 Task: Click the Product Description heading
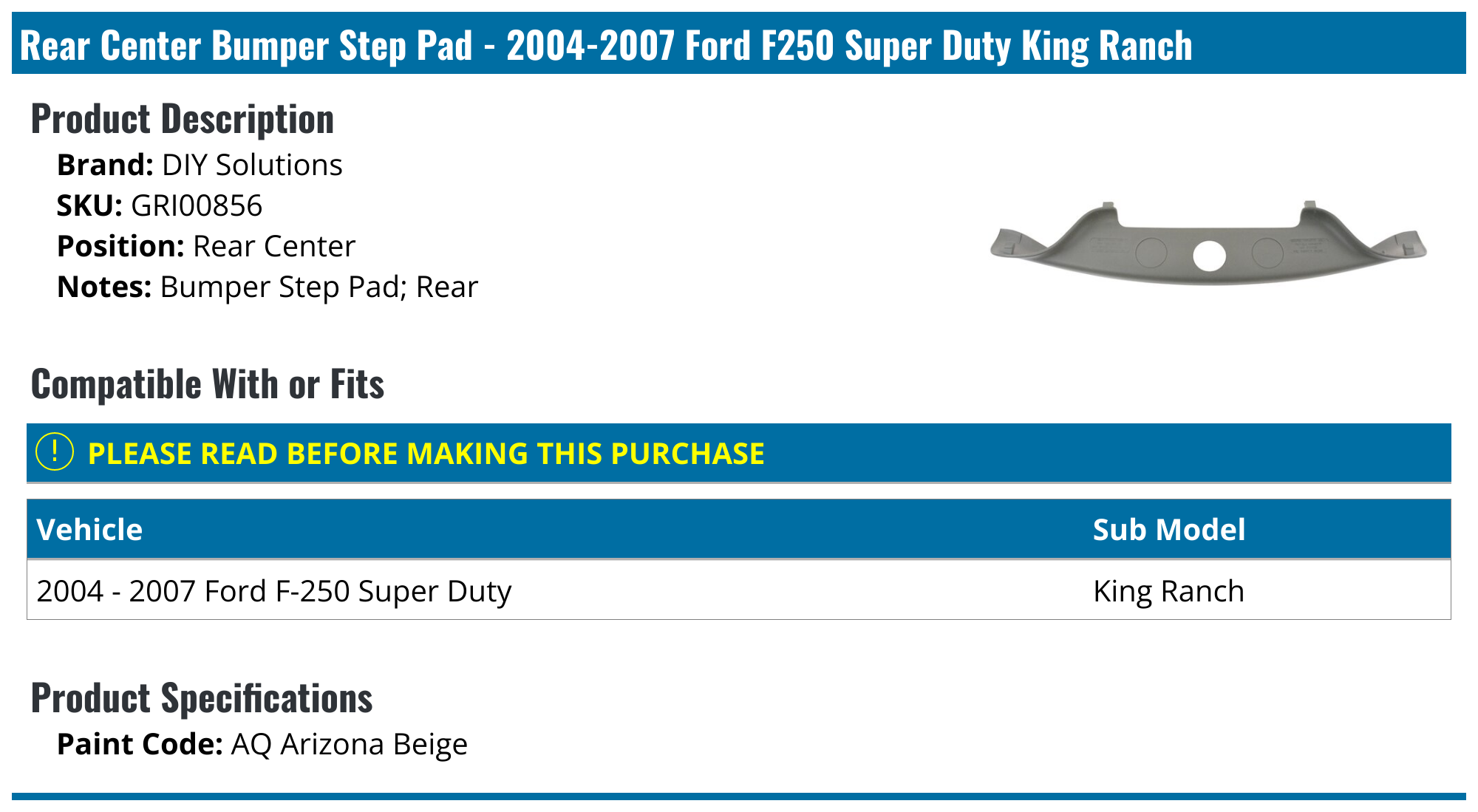(x=183, y=119)
